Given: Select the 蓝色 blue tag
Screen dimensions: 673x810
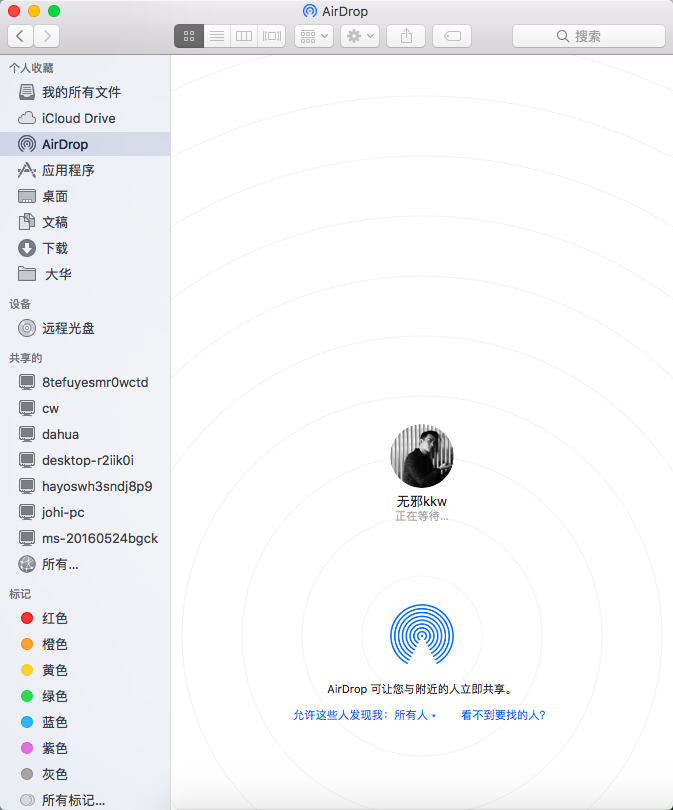Looking at the screenshot, I should (x=85, y=722).
